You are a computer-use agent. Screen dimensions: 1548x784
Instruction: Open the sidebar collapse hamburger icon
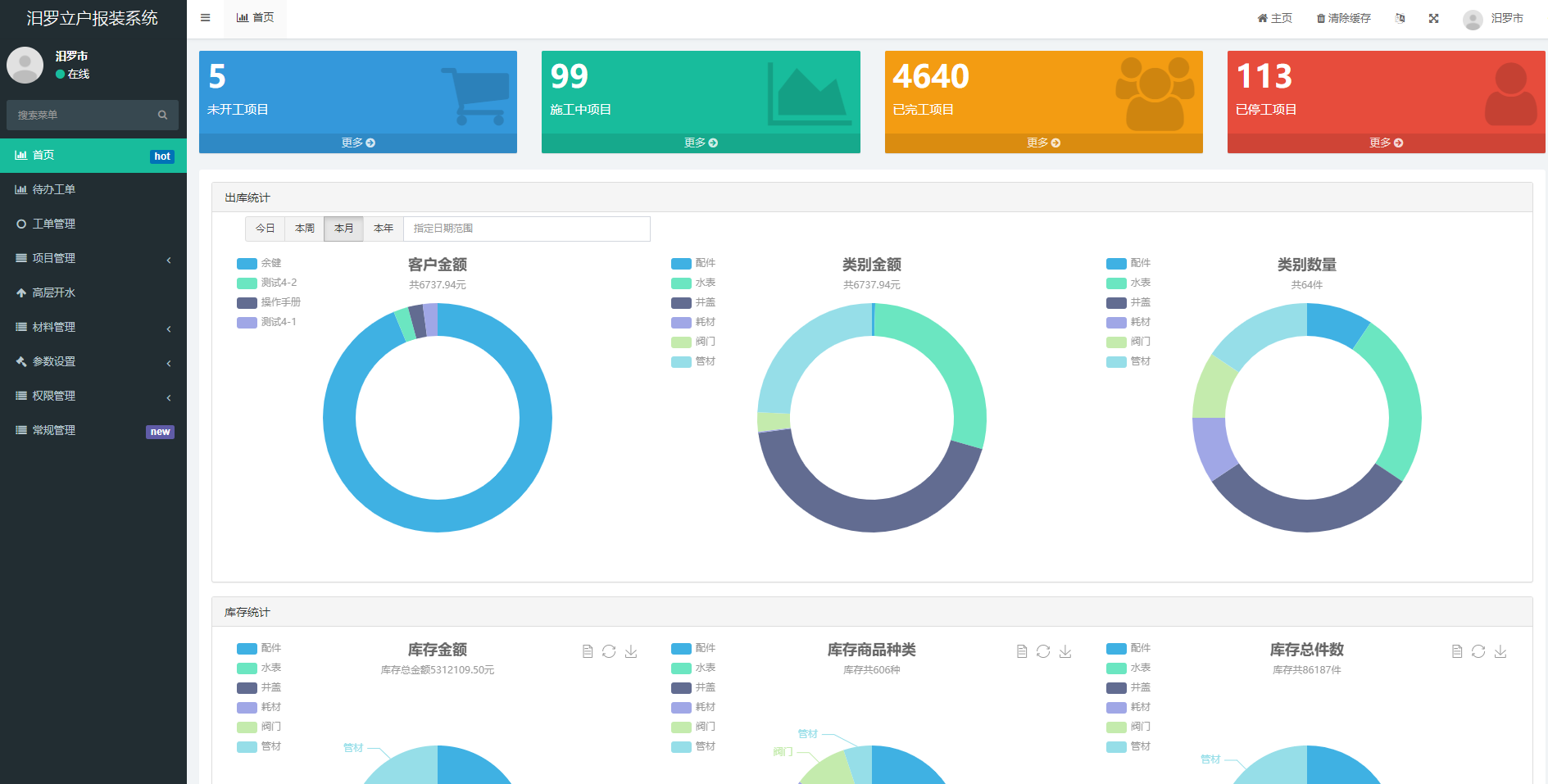tap(205, 17)
